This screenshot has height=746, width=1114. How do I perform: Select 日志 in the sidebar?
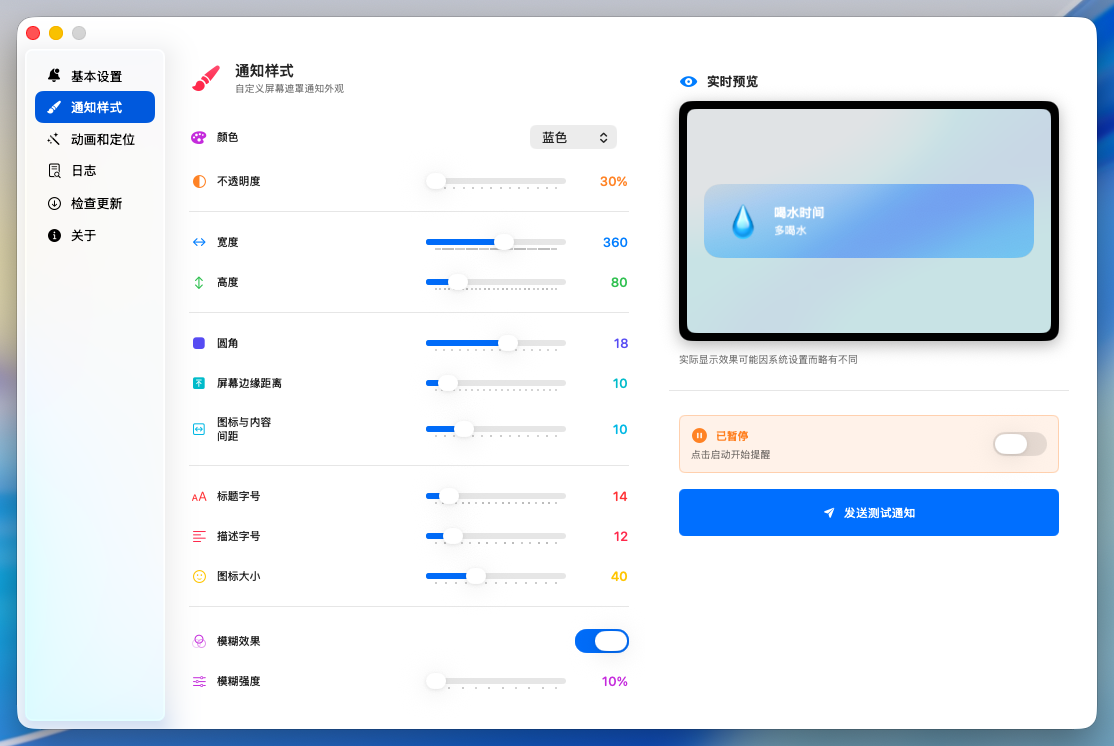84,171
